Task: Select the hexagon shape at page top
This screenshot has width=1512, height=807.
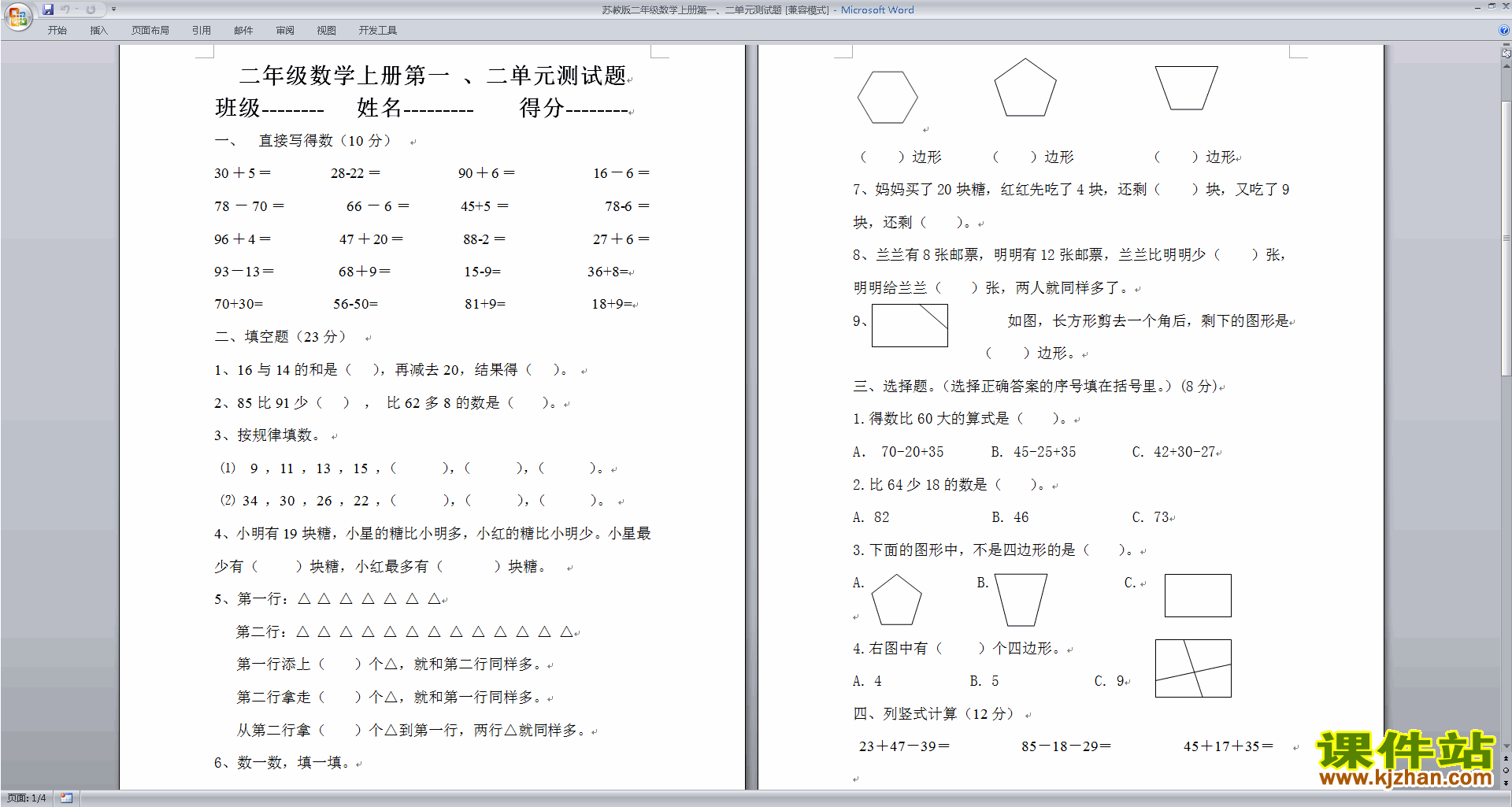Action: click(x=888, y=98)
